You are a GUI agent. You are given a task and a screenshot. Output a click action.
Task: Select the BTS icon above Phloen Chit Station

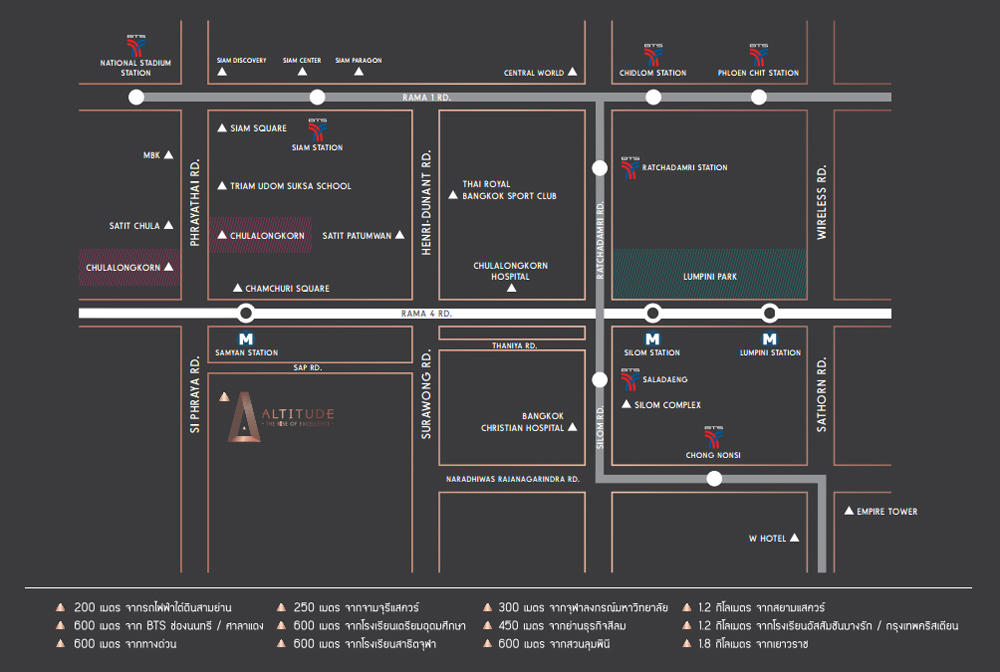tap(758, 54)
